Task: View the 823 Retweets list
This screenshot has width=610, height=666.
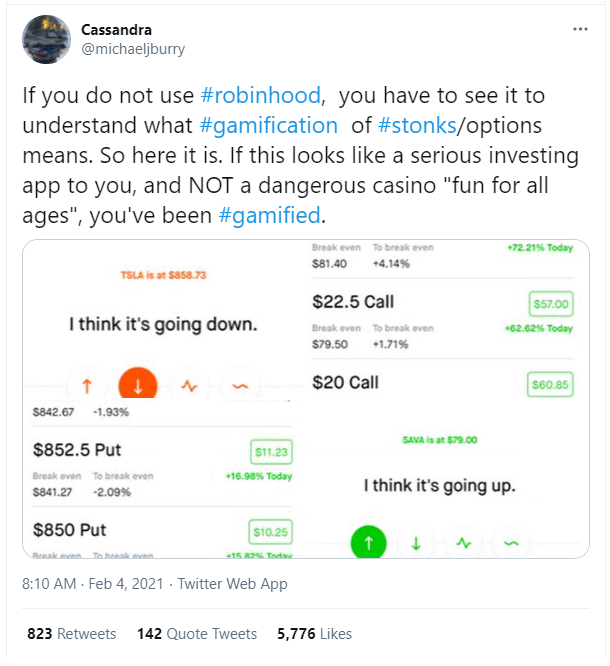Action: [72, 634]
